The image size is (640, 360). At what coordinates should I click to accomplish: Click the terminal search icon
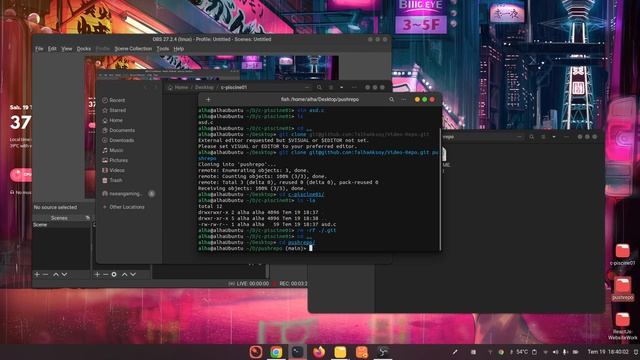(x=391, y=100)
